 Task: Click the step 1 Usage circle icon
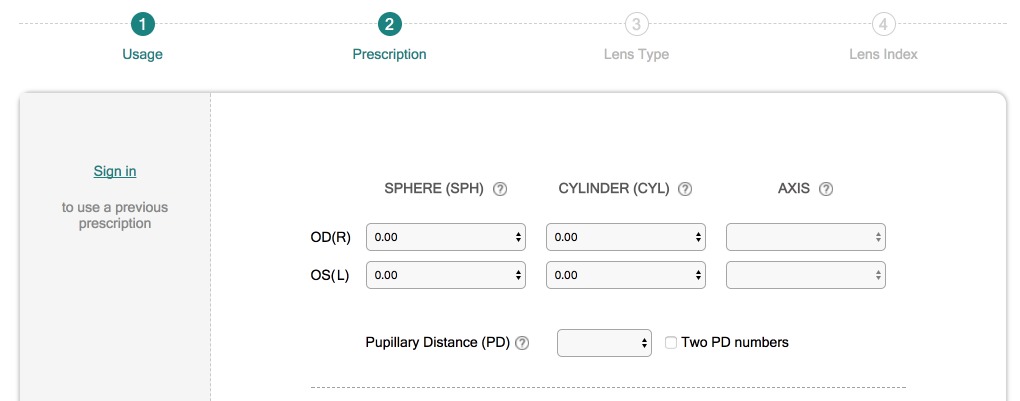click(x=143, y=24)
